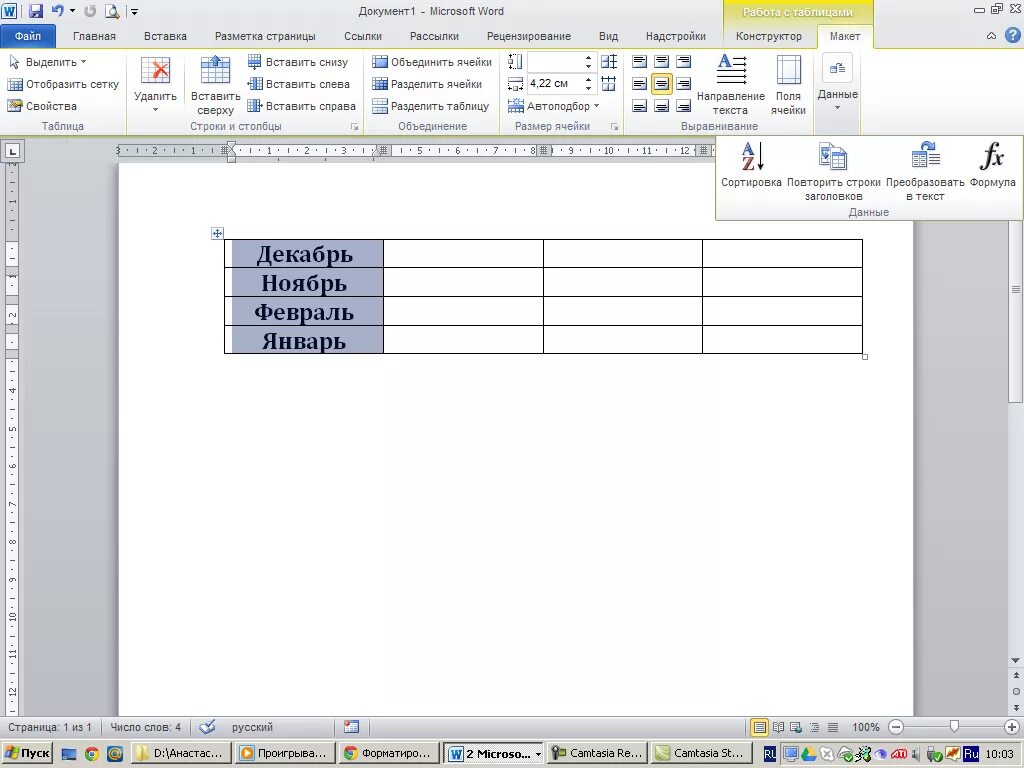The image size is (1024, 768).
Task: Open the Пуск (Start) menu
Action: pyautogui.click(x=27, y=753)
